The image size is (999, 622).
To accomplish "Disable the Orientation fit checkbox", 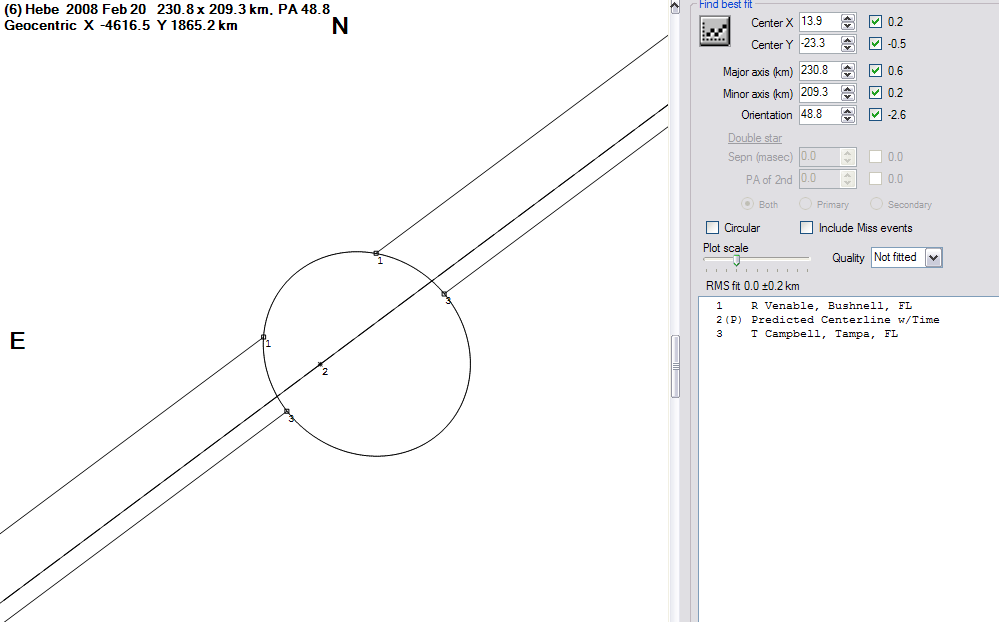I will (x=876, y=115).
